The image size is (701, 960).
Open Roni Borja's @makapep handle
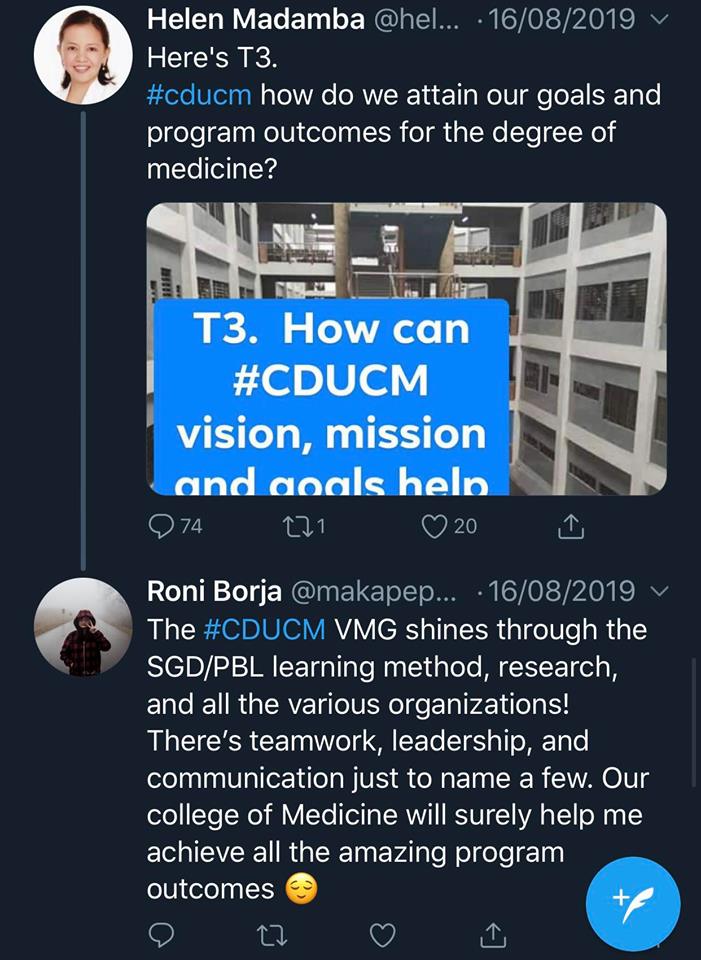pyautogui.click(x=372, y=592)
